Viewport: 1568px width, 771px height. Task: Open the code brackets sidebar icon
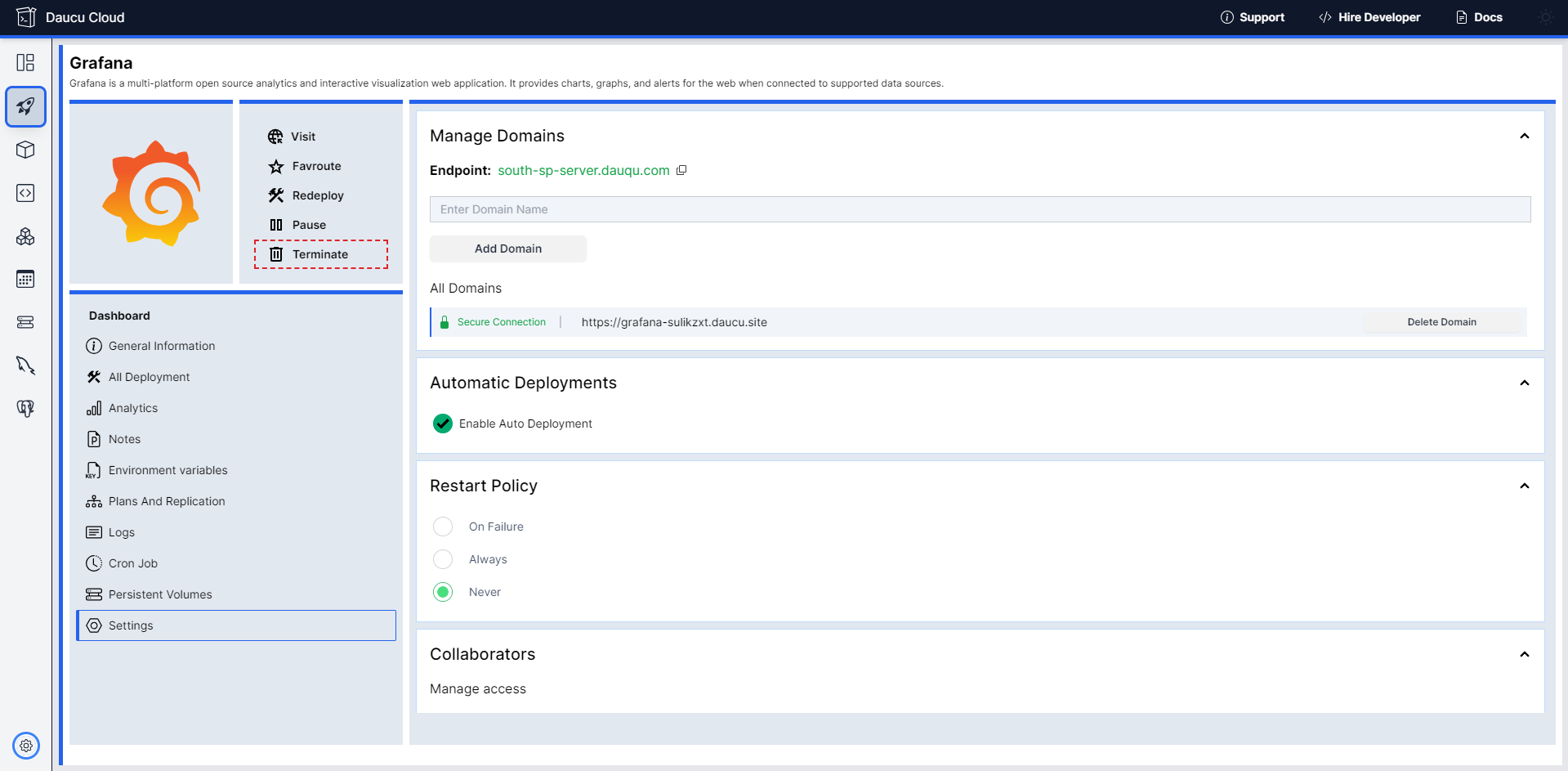coord(25,193)
